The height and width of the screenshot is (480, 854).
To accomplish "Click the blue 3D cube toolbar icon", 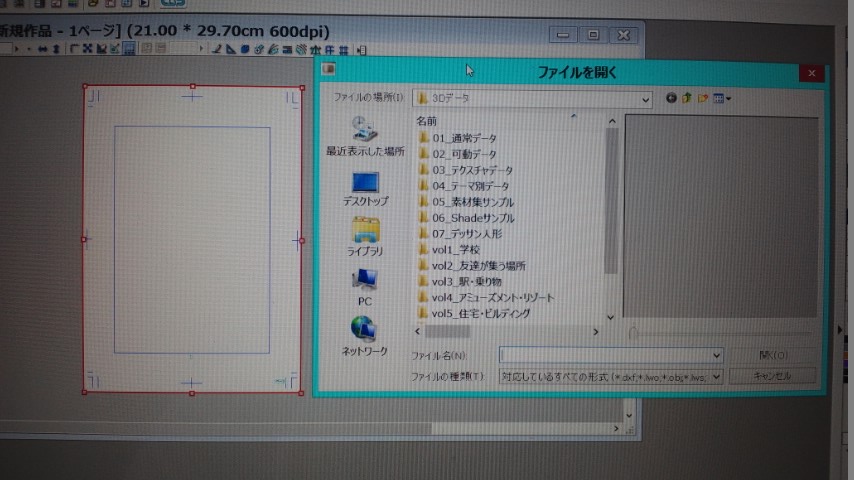I will point(245,50).
